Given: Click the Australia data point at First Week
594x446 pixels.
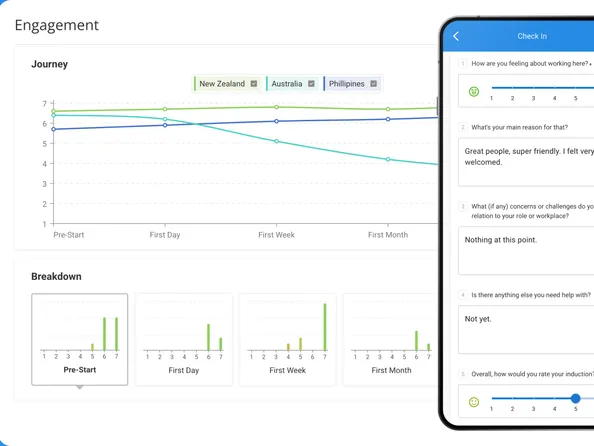Looking at the screenshot, I should pos(277,141).
